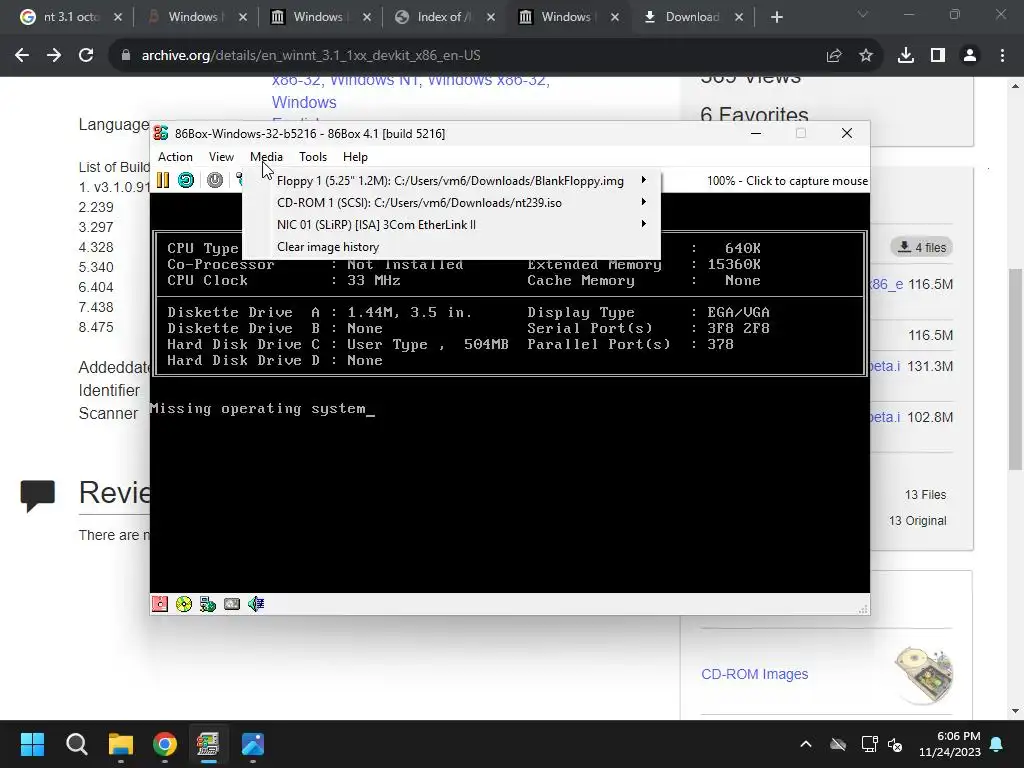The width and height of the screenshot is (1024, 768).
Task: Open the notification bell in system tray
Action: 997,744
